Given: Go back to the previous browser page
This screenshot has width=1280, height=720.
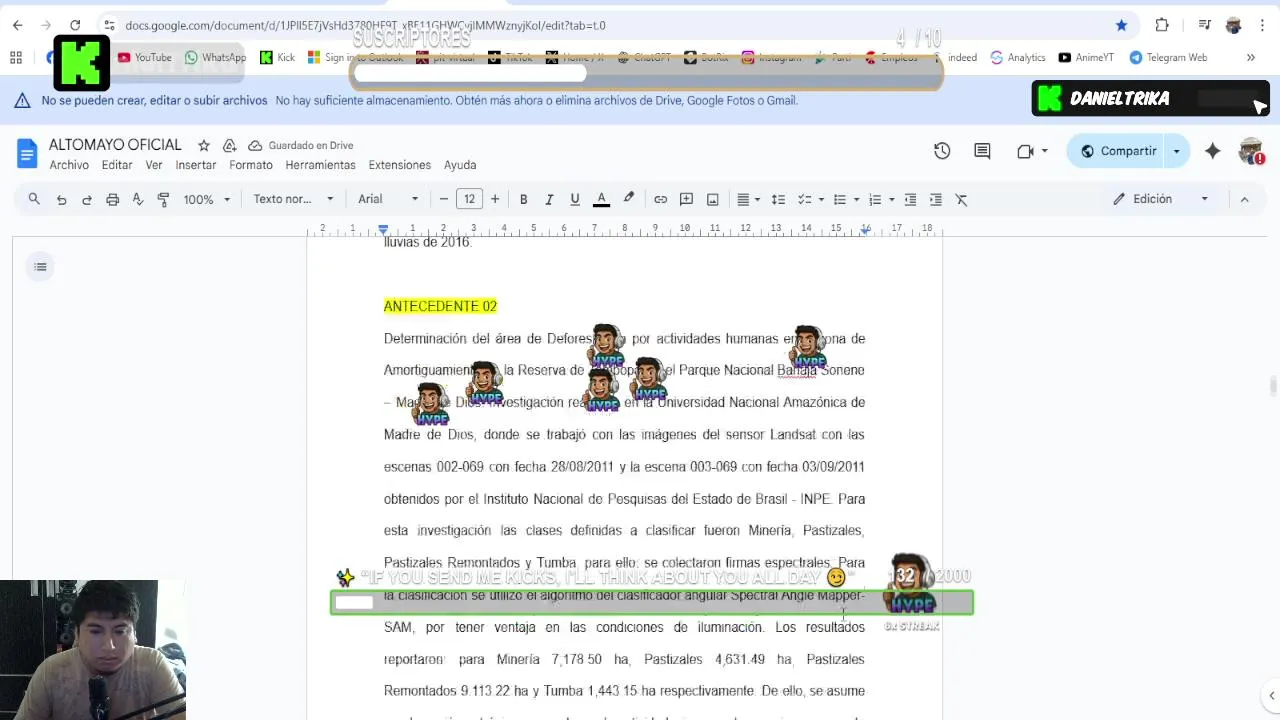Looking at the screenshot, I should 17,25.
